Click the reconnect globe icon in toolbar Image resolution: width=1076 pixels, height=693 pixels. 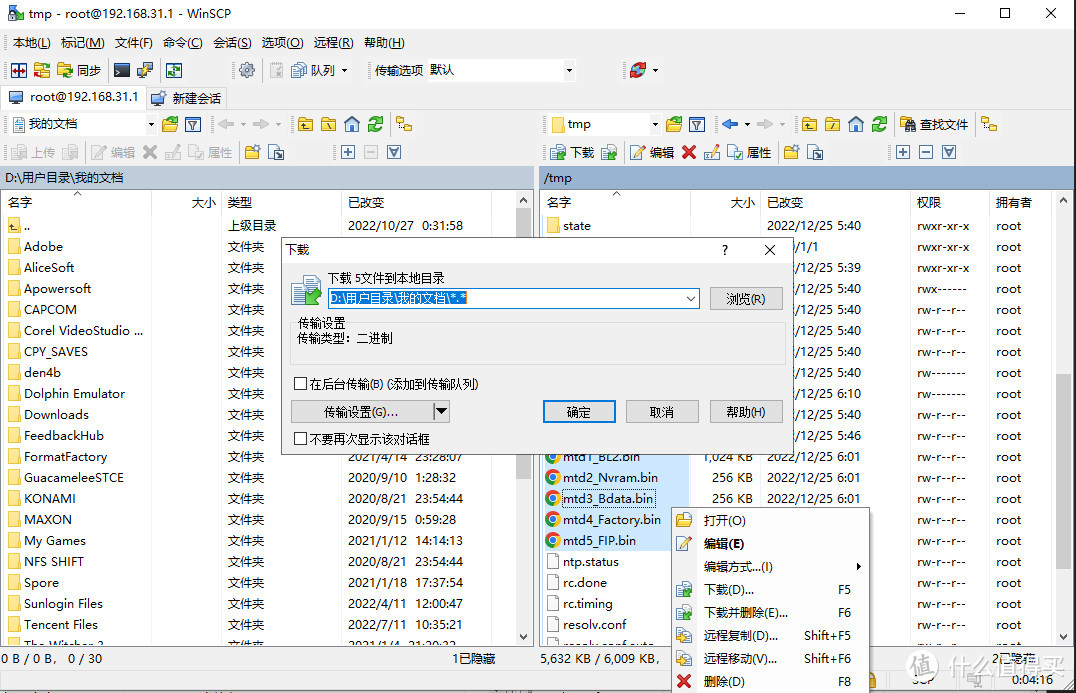pyautogui.click(x=638, y=70)
